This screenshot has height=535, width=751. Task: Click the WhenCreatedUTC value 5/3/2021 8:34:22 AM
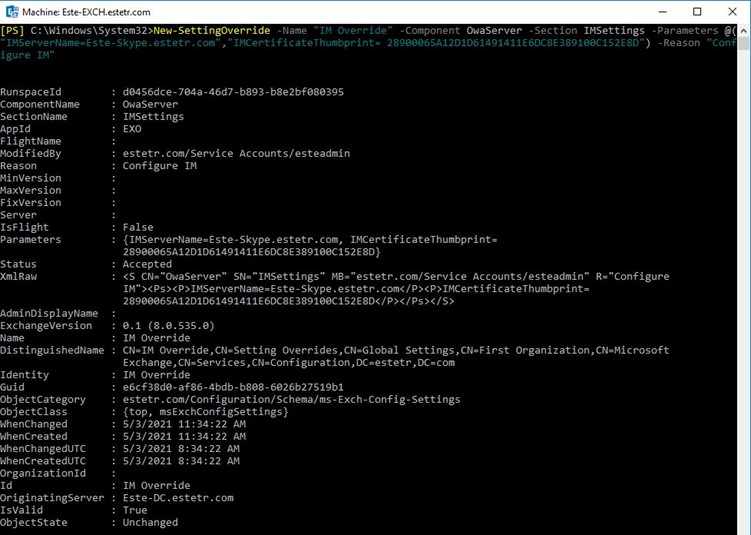[181, 461]
